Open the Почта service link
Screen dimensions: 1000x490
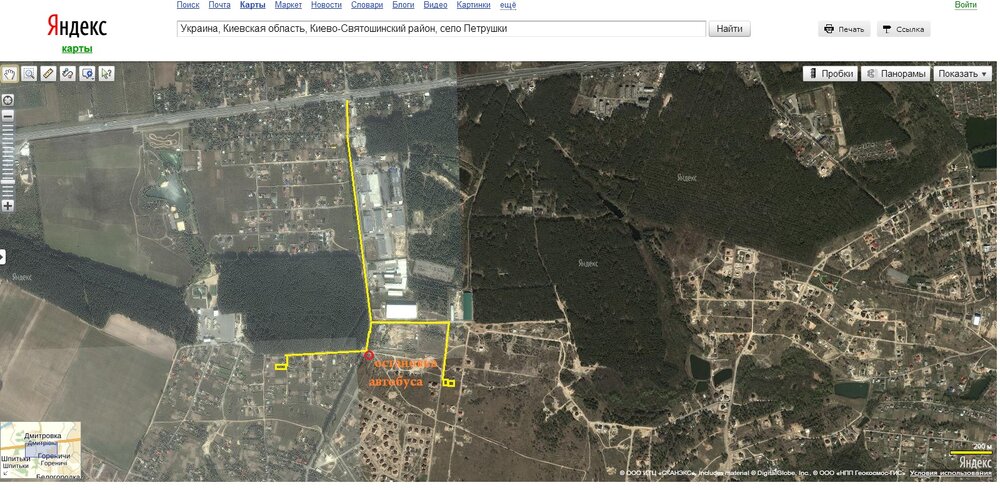pyautogui.click(x=219, y=5)
